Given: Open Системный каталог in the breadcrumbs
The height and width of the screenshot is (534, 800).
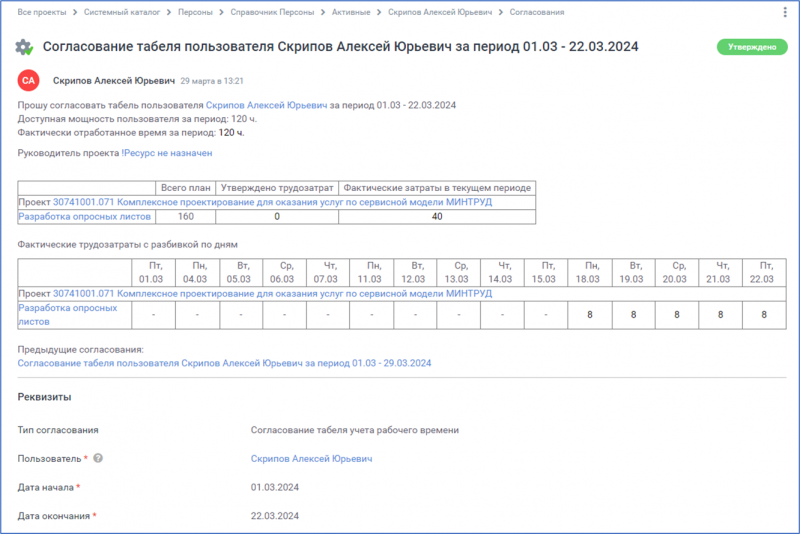Looking at the screenshot, I should tap(119, 12).
